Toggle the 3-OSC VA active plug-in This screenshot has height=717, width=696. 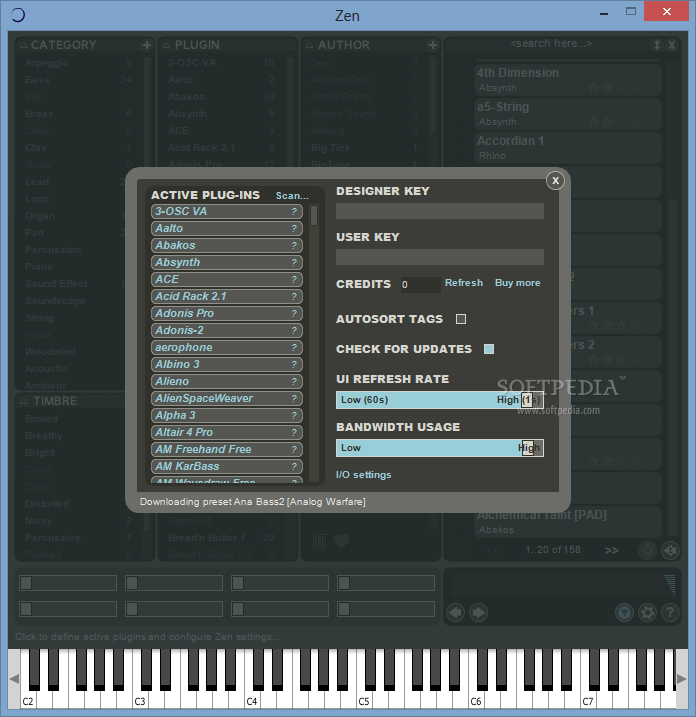(227, 211)
